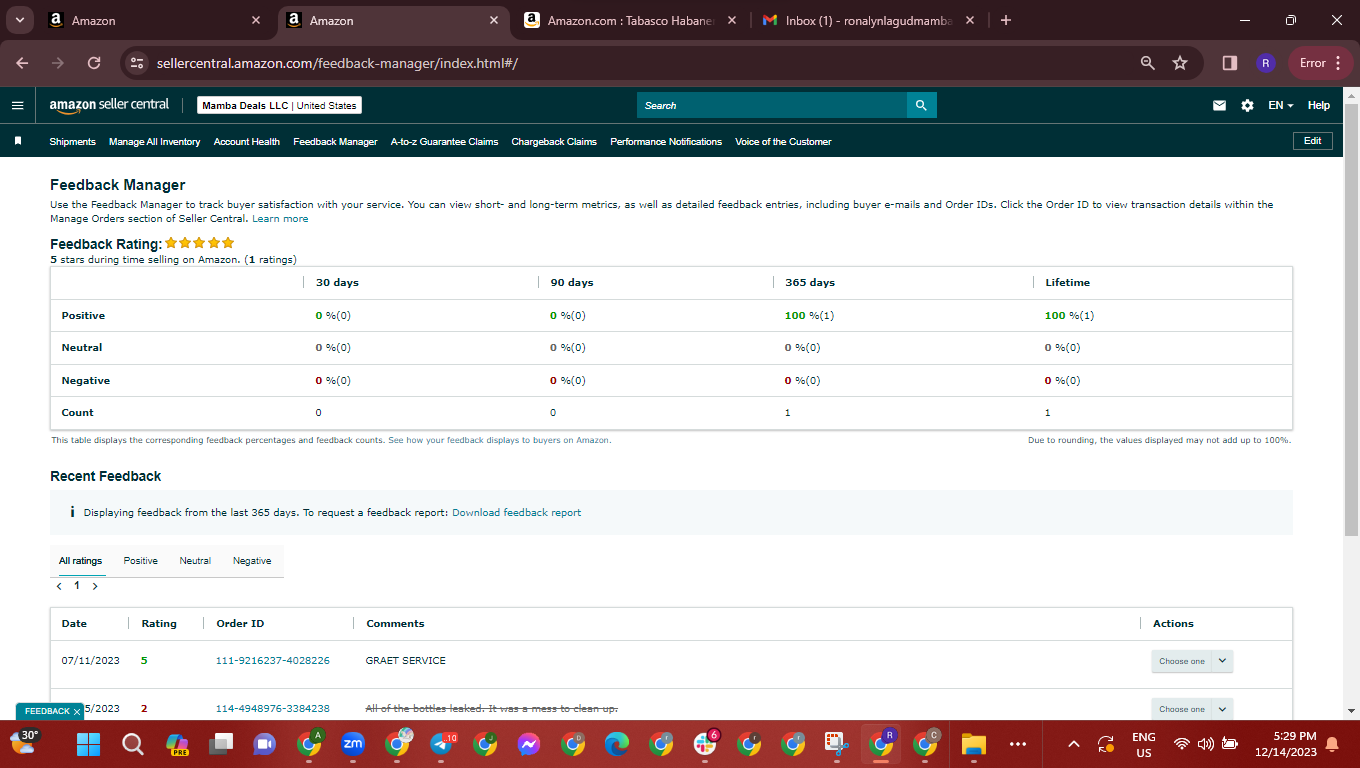Click the browser address bar URL

[x=337, y=63]
